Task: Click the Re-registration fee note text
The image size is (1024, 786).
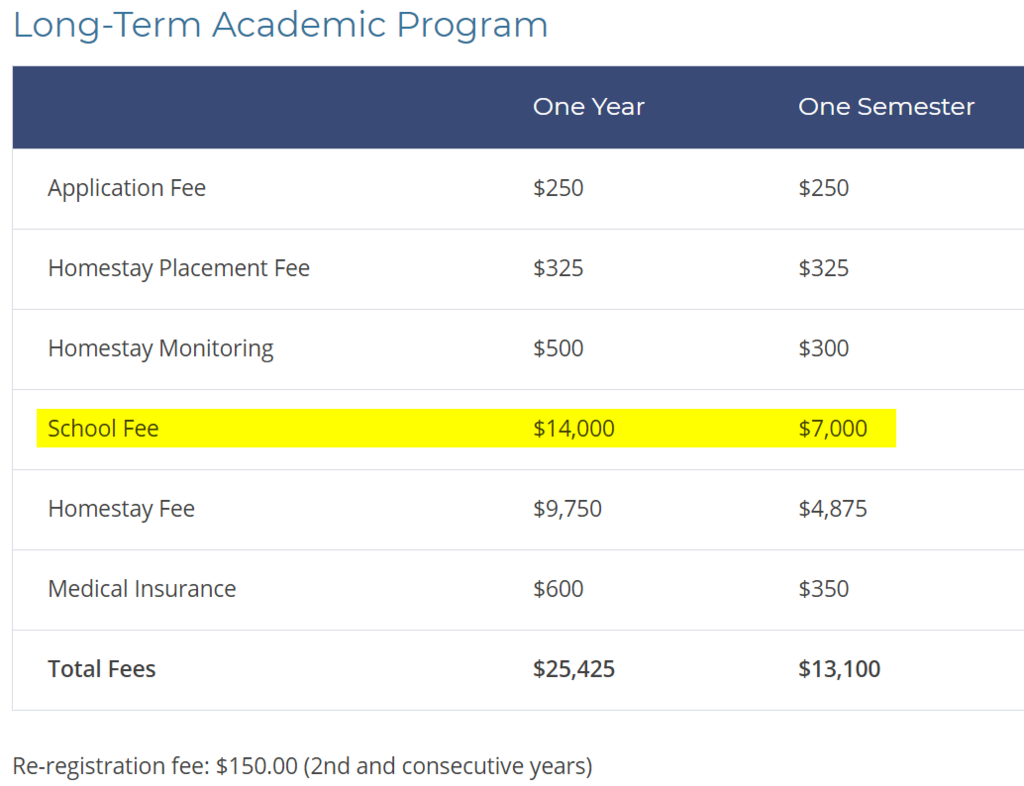Action: [x=302, y=767]
